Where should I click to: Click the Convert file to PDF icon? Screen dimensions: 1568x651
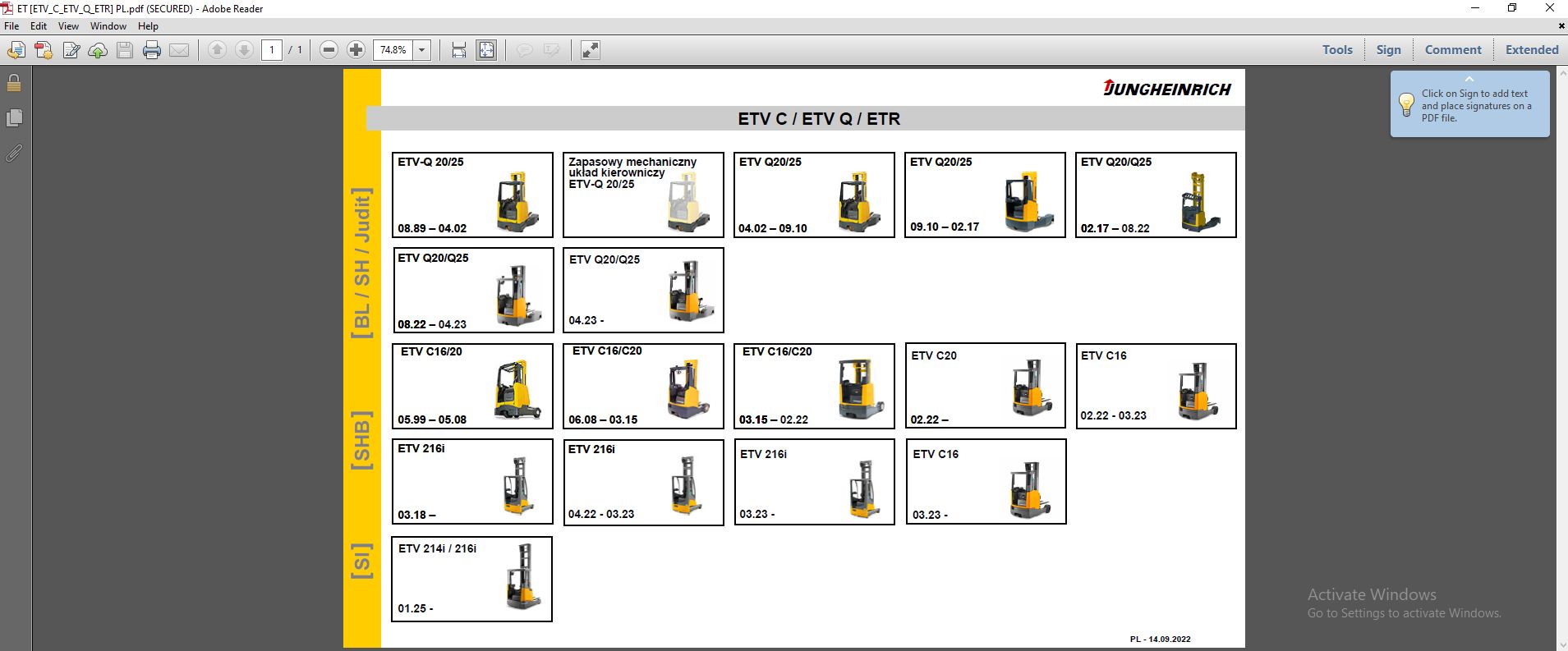(44, 50)
